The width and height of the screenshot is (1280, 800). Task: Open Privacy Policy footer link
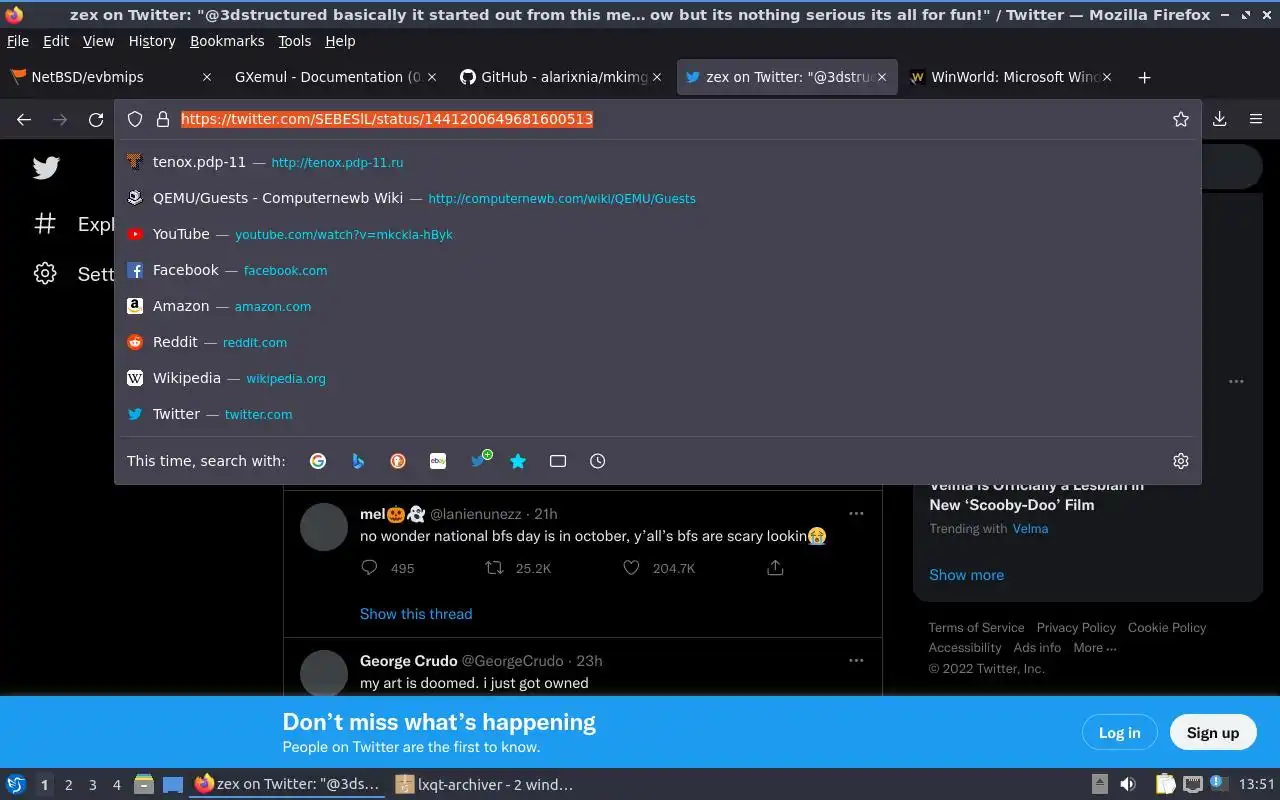click(1076, 628)
